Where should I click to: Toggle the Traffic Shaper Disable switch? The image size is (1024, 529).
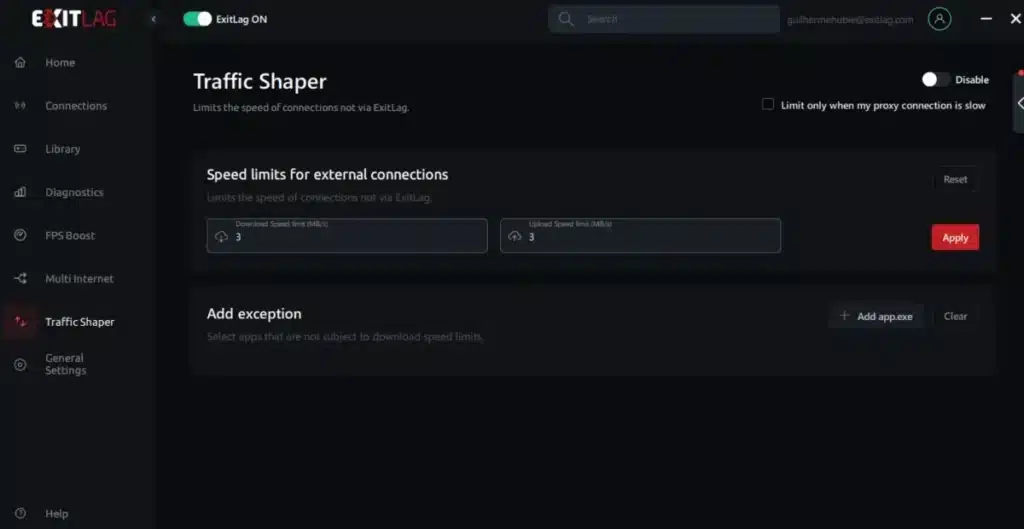click(x=935, y=80)
